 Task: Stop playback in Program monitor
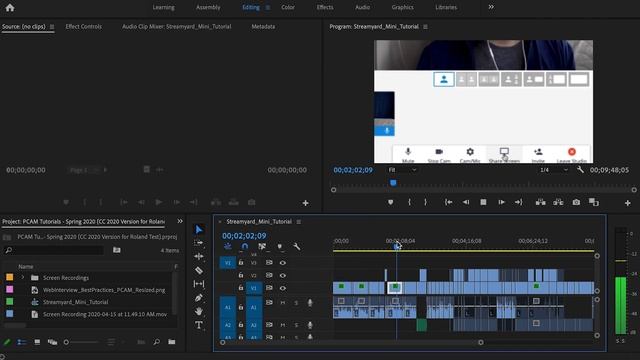point(483,202)
